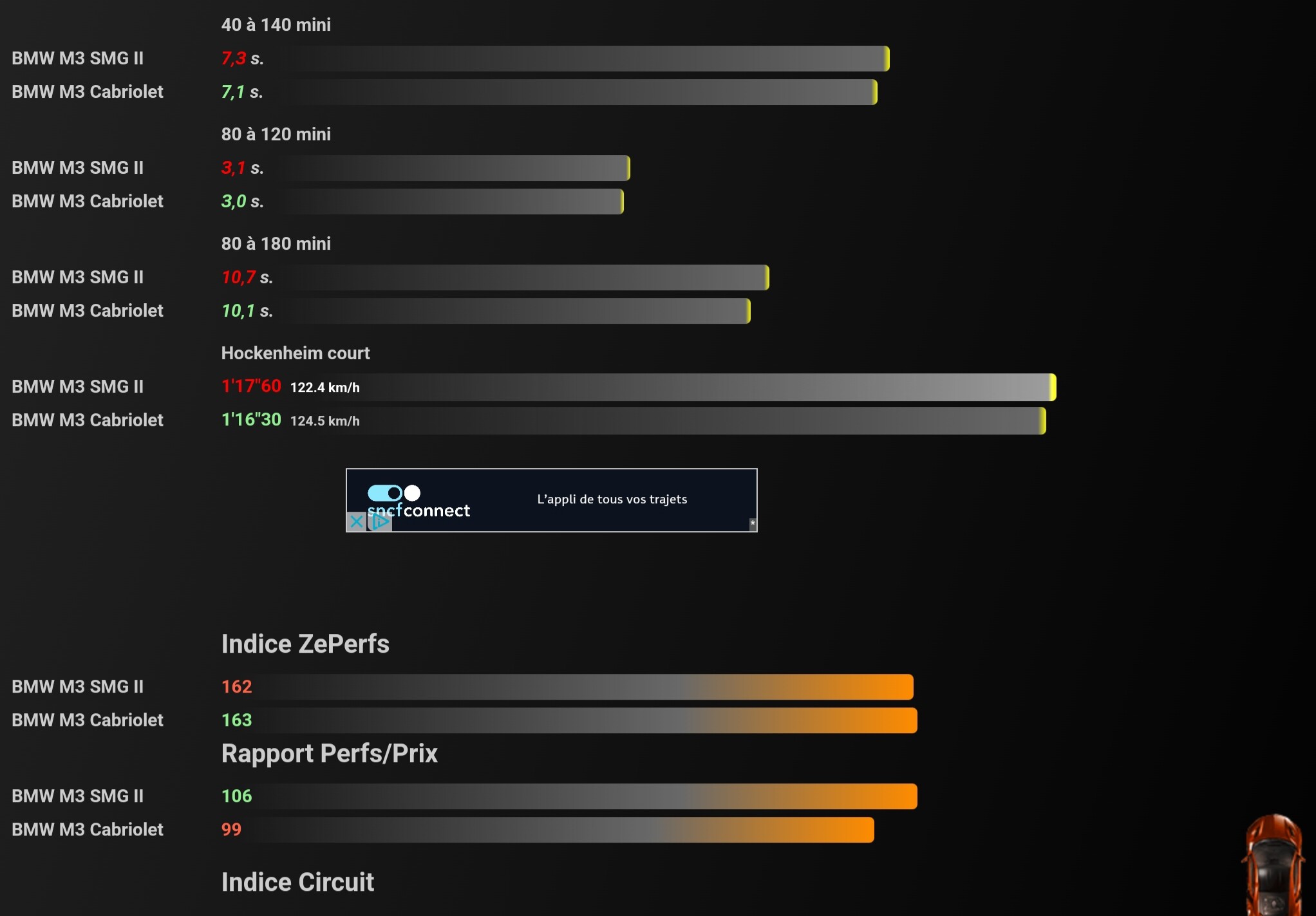Image resolution: width=1316 pixels, height=916 pixels.
Task: Click the sncf connect logo in ad banner
Action: point(418,501)
